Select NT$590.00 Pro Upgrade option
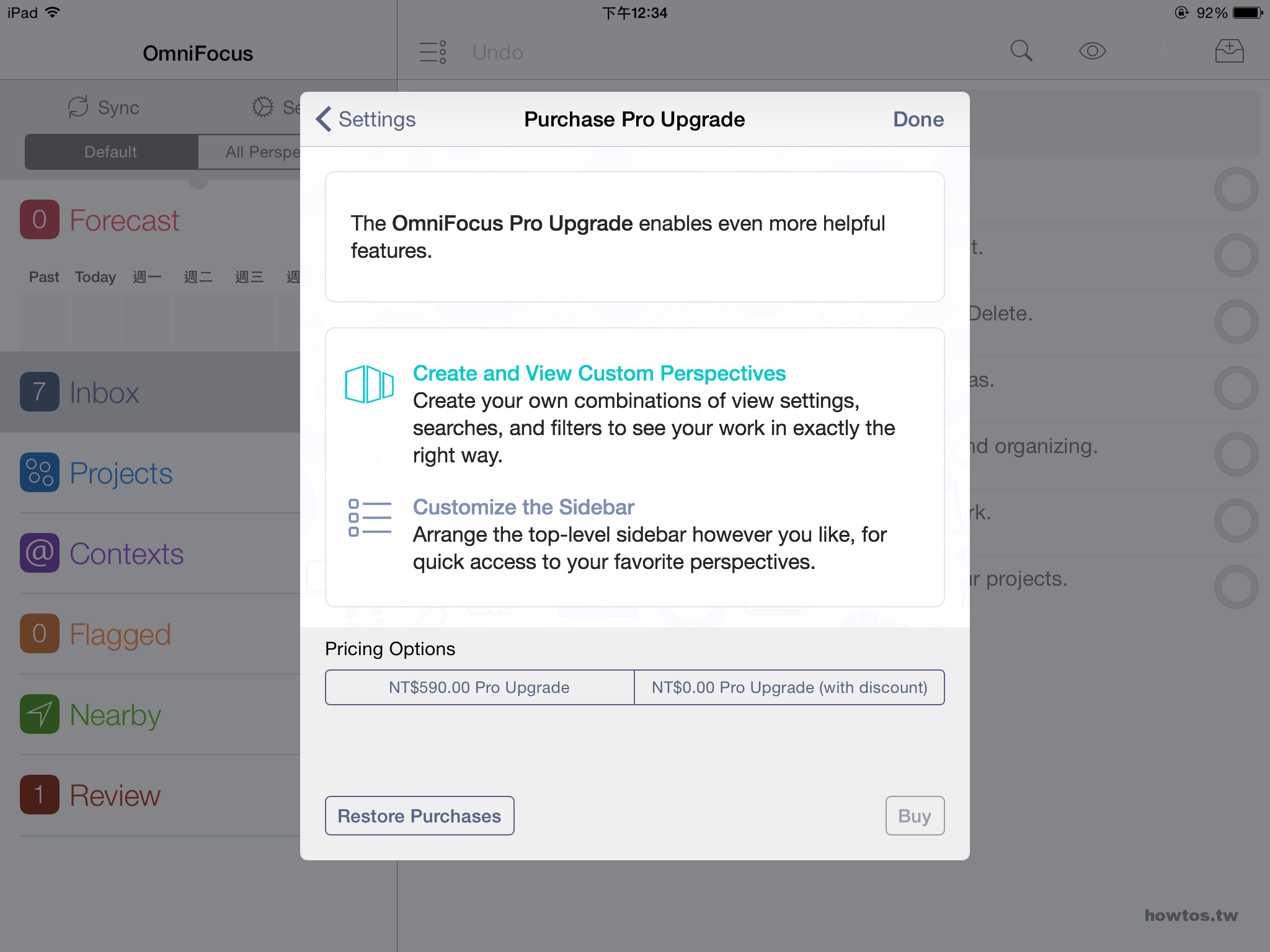This screenshot has width=1270, height=952. (x=480, y=687)
